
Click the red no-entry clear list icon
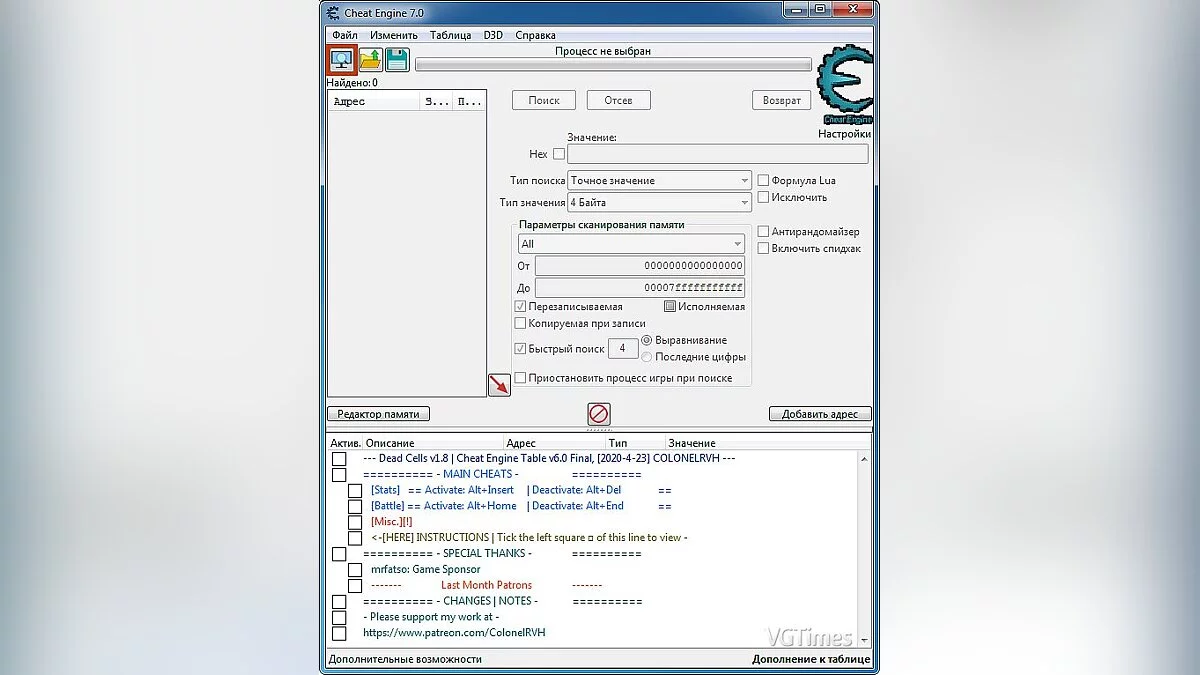tap(599, 414)
